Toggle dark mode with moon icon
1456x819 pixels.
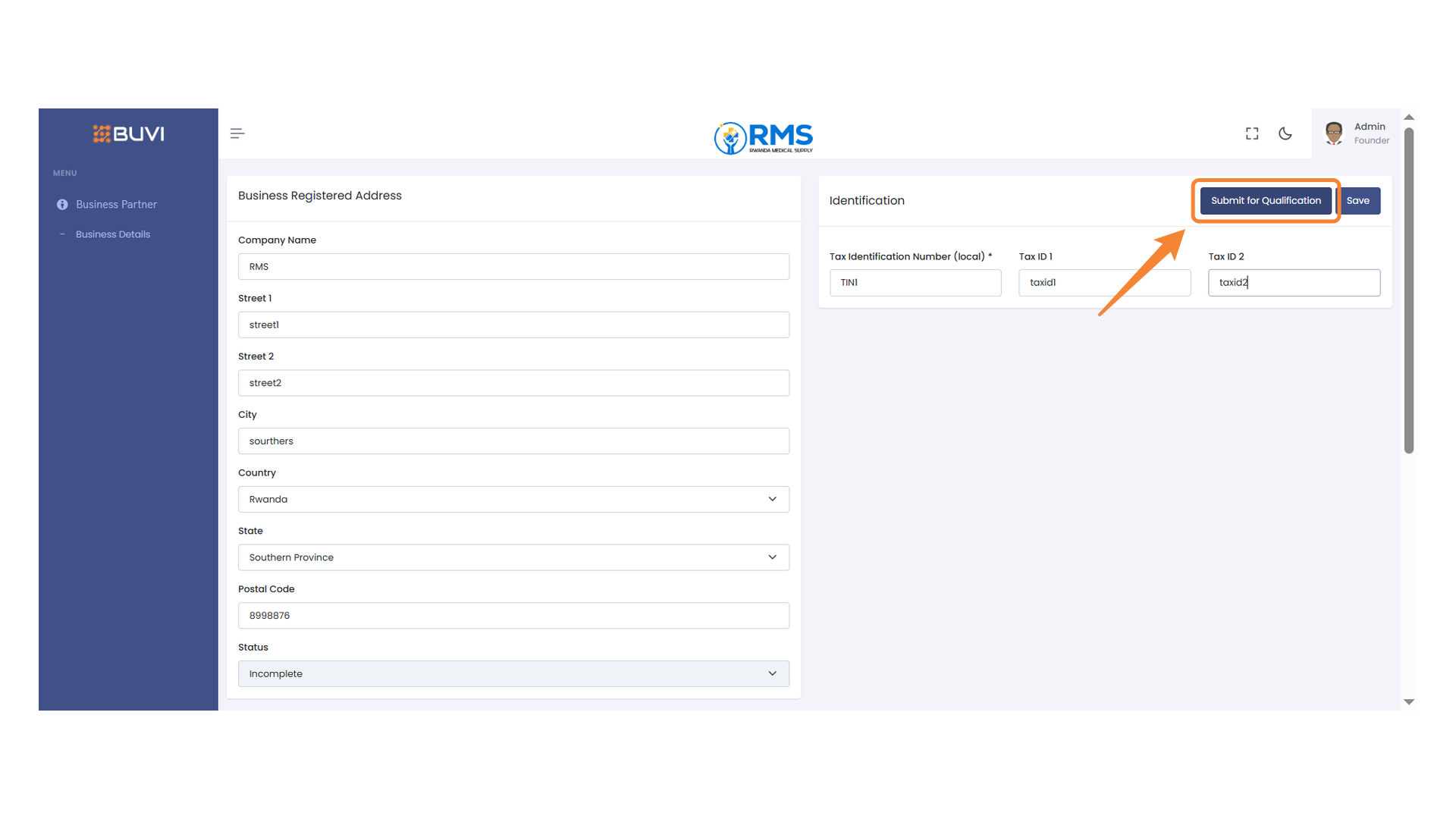(x=1285, y=133)
